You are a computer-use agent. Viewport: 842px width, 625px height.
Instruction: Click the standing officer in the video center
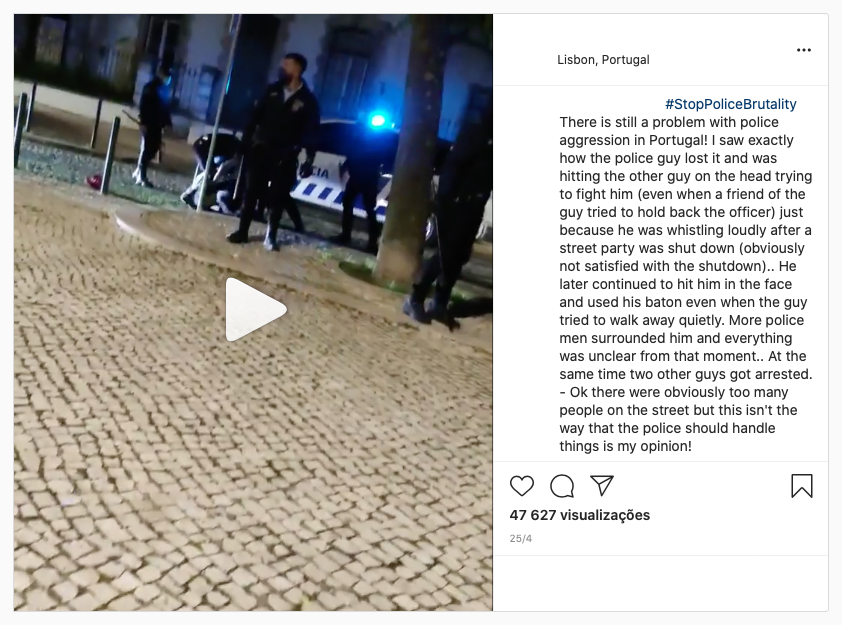[x=275, y=151]
